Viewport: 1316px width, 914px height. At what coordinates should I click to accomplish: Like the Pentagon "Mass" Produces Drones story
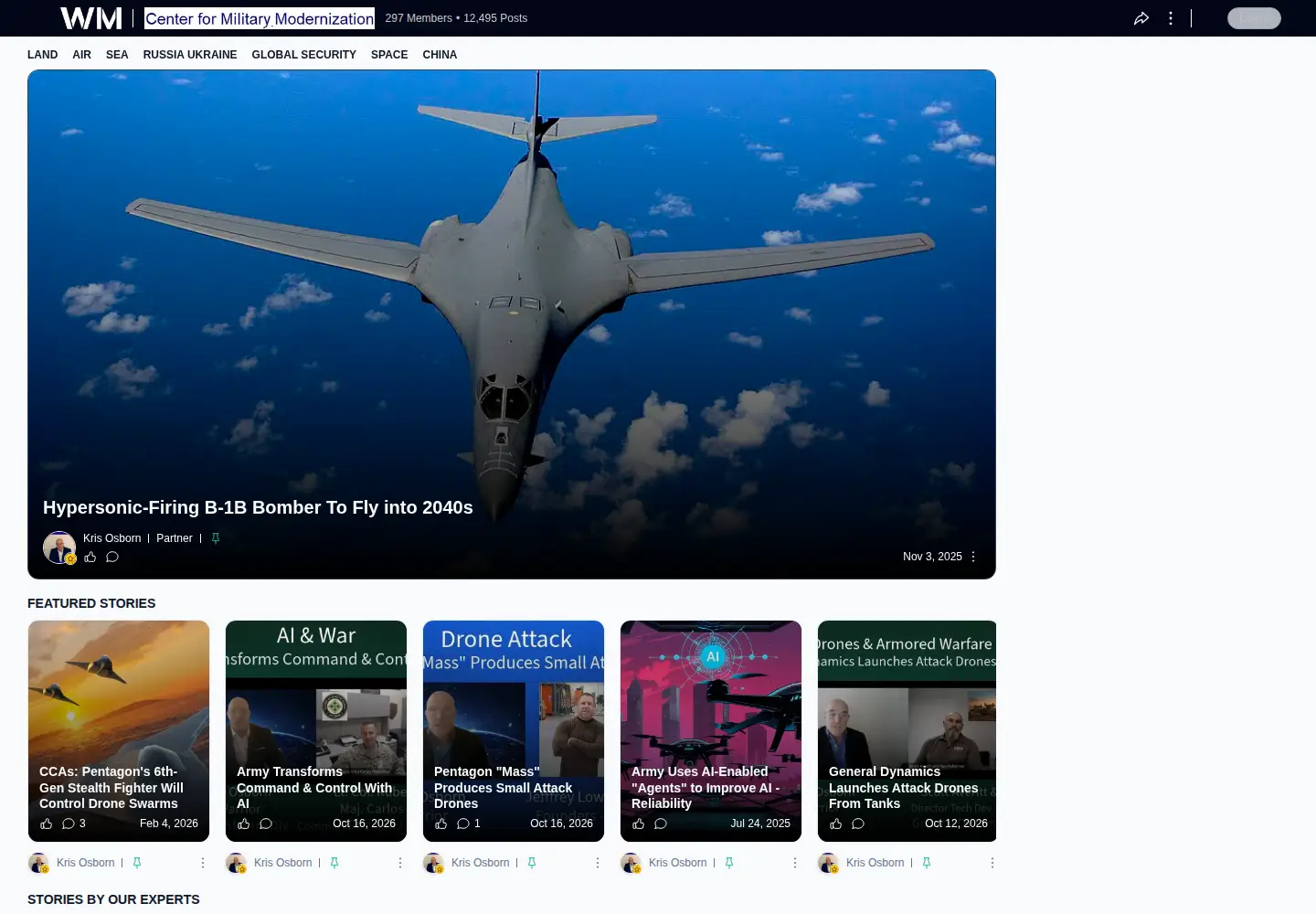pos(441,824)
